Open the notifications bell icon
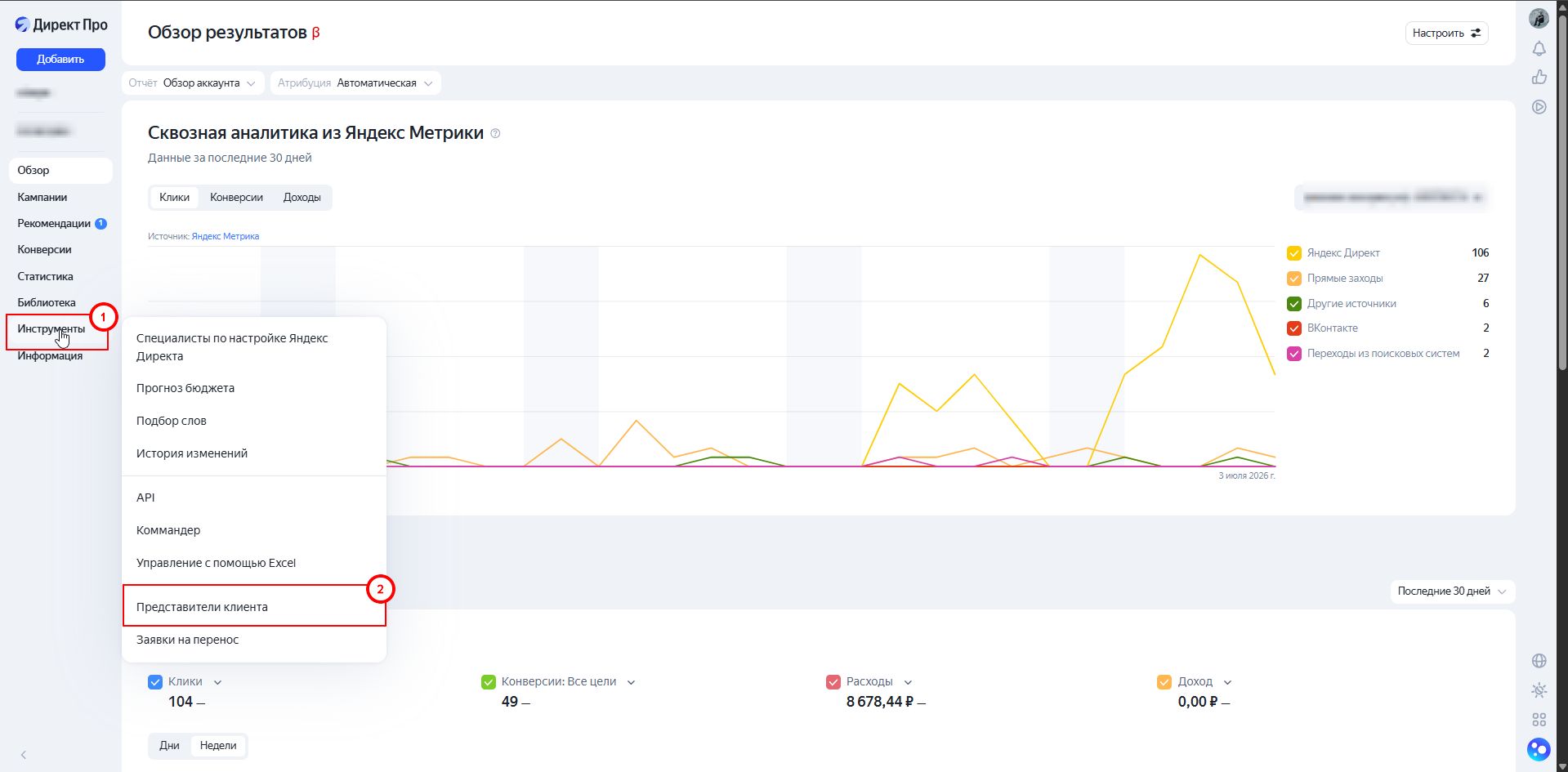 [x=1539, y=49]
